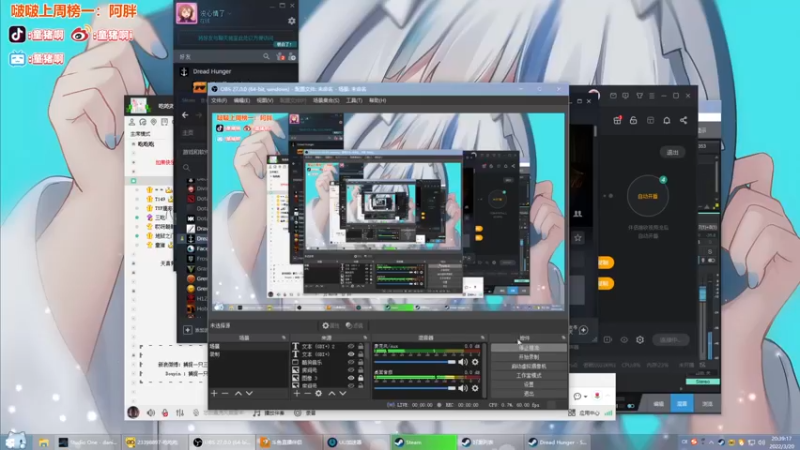Image resolution: width=800 pixels, height=450 pixels.
Task: Select 录制 scene in OBS scenes list
Action: tap(248, 354)
